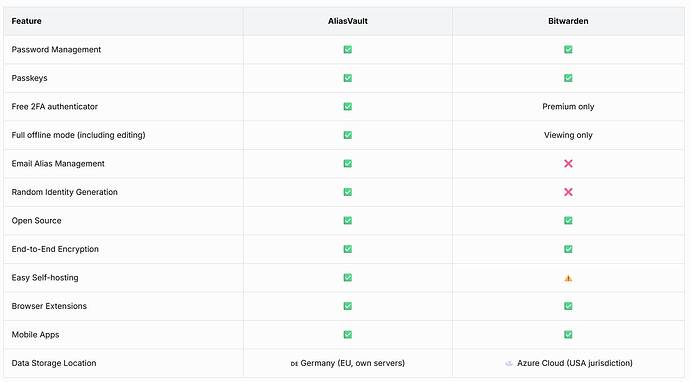Select the Password Management row label
This screenshot has width=690, height=382.
(56, 50)
